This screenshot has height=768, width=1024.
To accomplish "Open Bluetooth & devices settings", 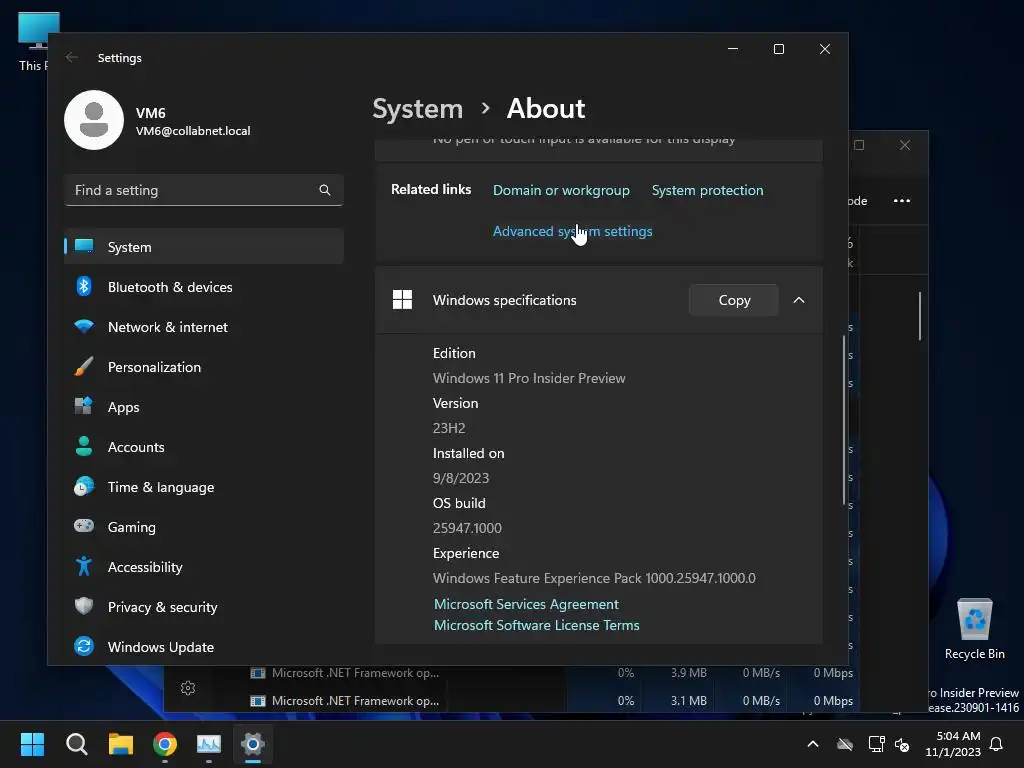I will point(204,287).
